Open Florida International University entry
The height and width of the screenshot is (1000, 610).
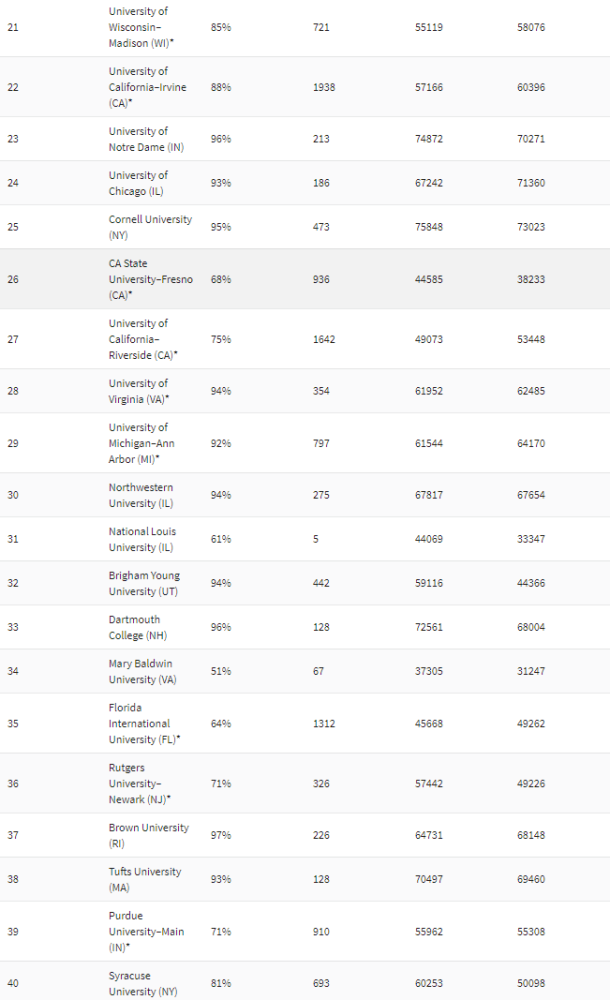click(x=139, y=723)
